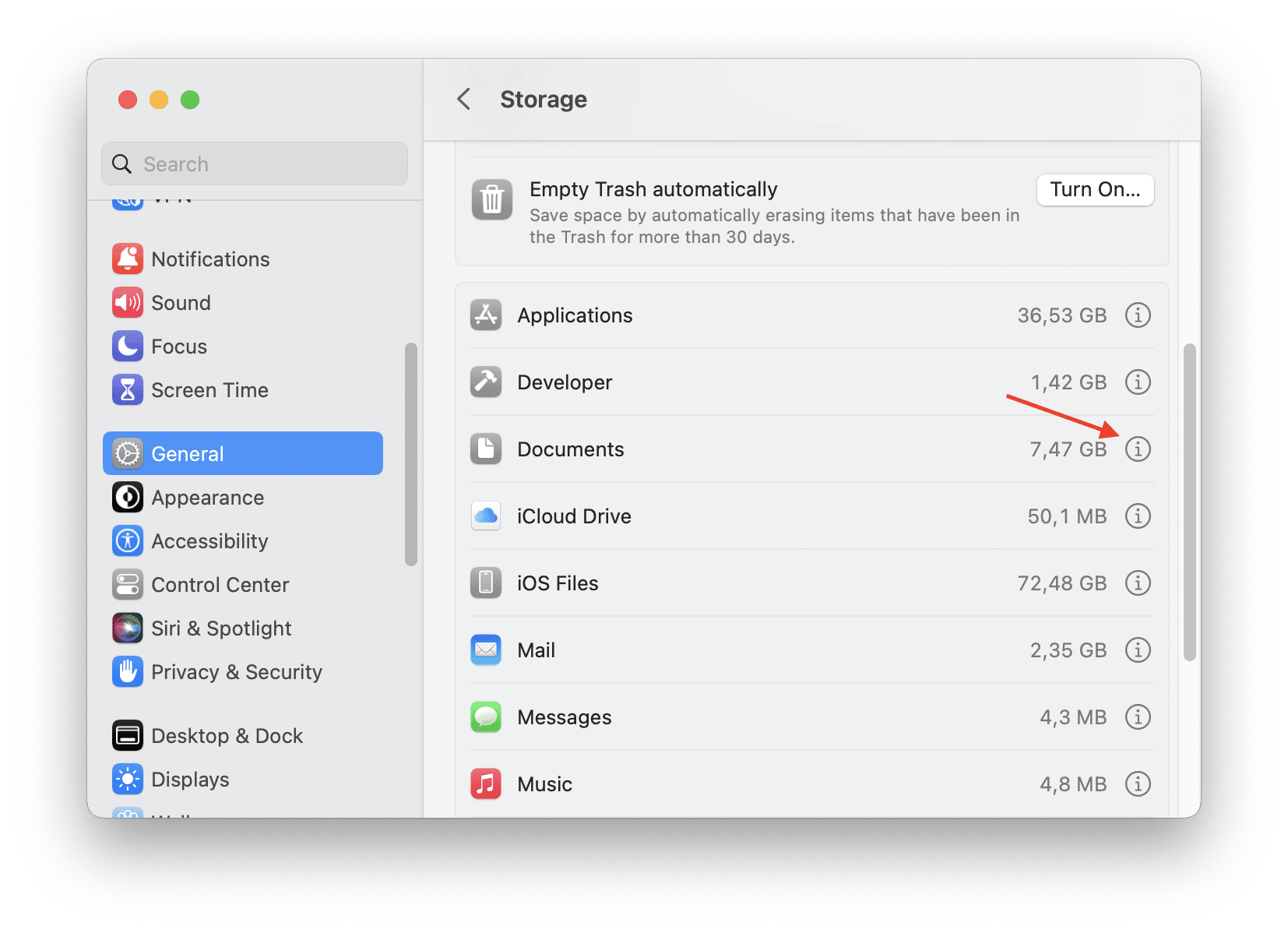Open Privacy & Security via hand icon
The image size is (1288, 933).
pyautogui.click(x=128, y=671)
